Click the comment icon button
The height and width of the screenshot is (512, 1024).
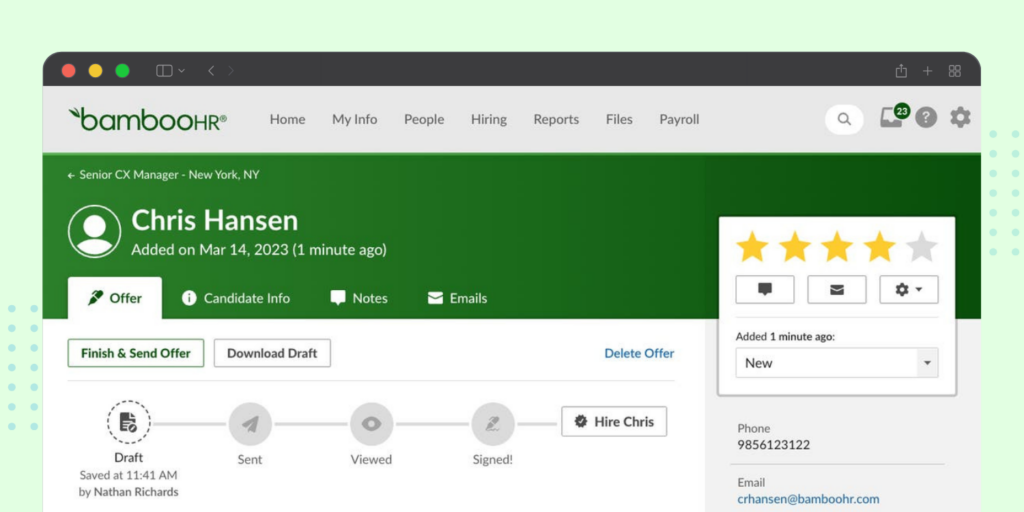[x=765, y=289]
